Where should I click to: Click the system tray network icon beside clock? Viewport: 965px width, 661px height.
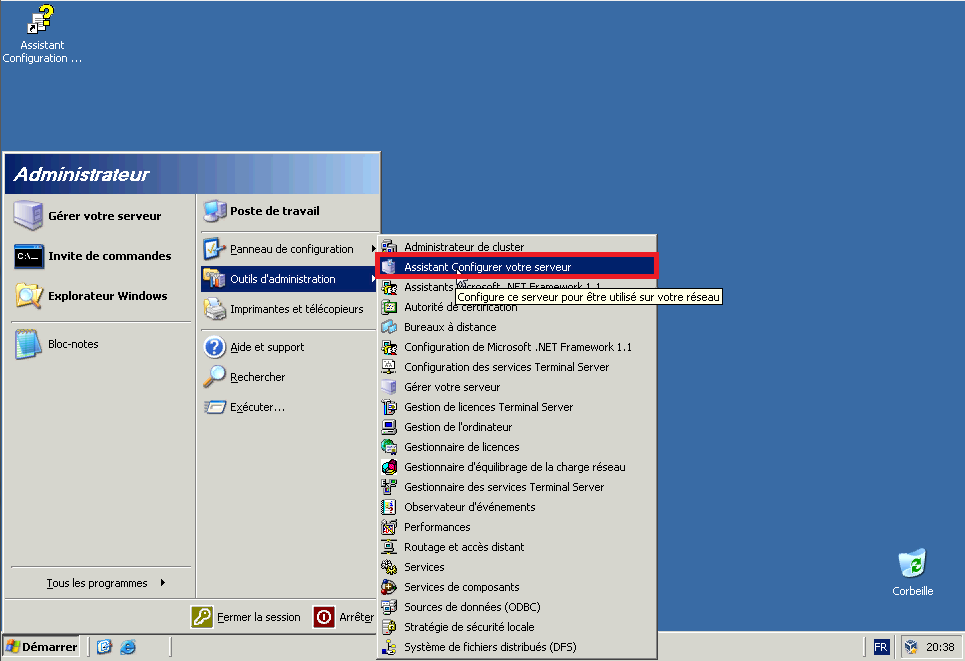(x=911, y=647)
